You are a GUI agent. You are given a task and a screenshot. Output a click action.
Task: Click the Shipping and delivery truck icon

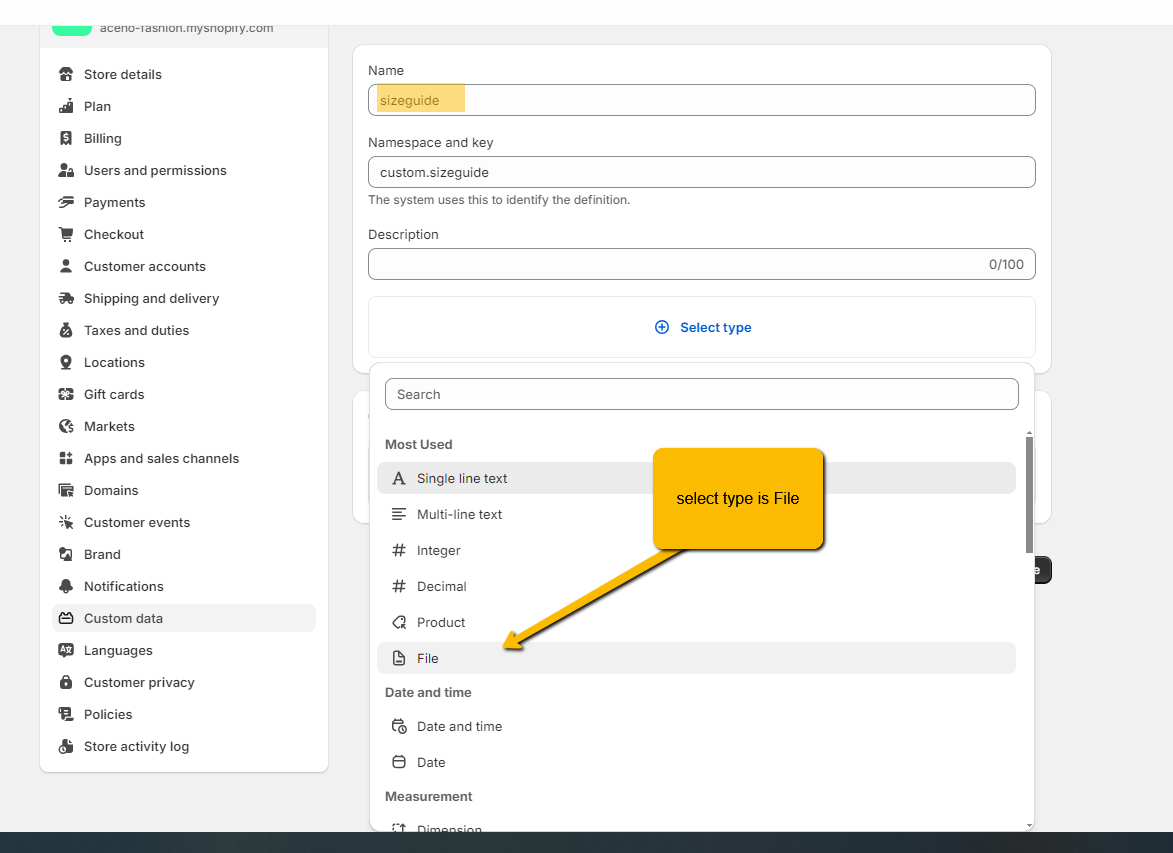(x=66, y=298)
